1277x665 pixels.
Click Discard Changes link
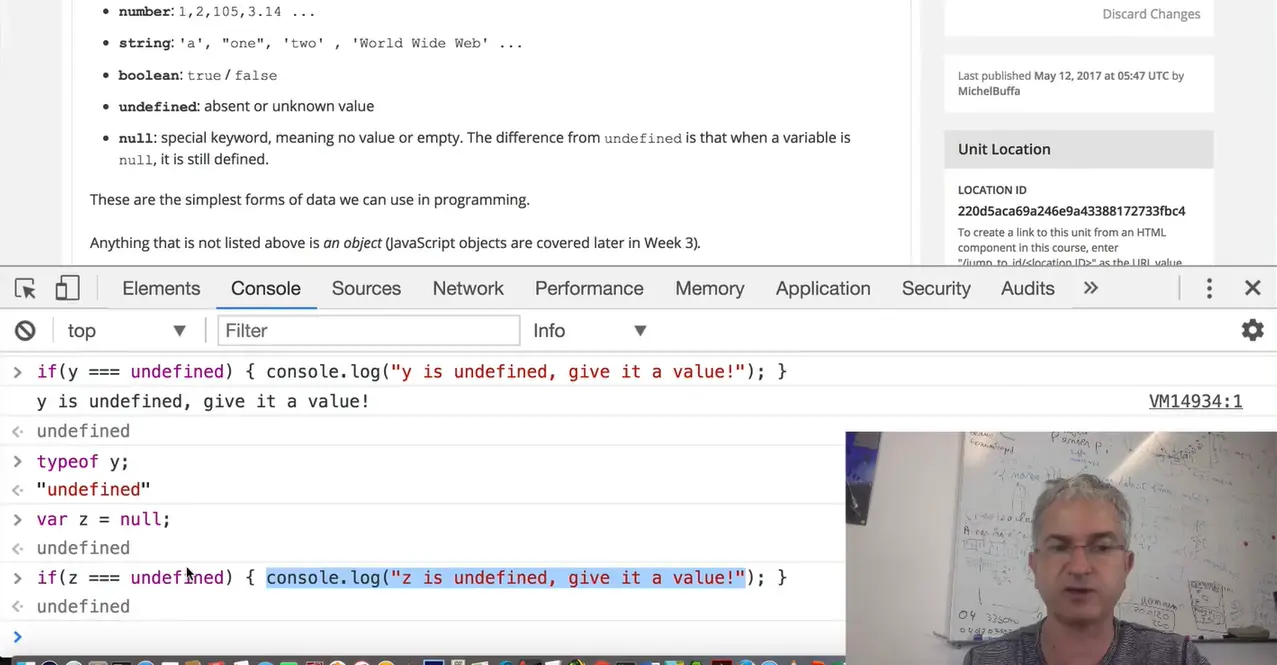pos(1151,14)
